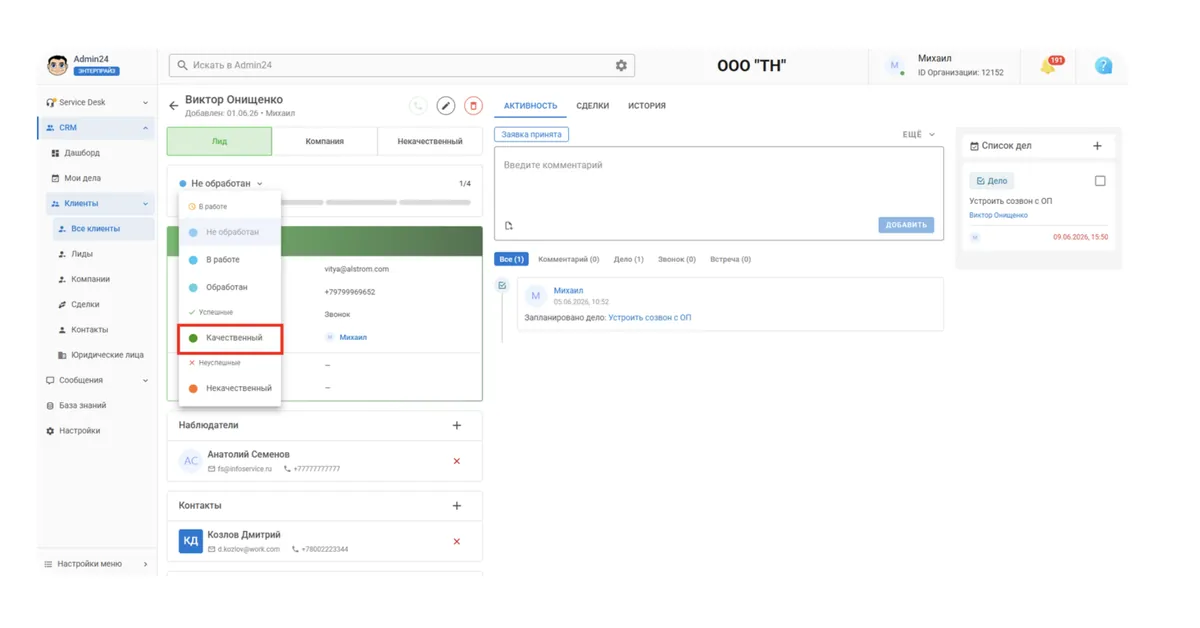The image size is (1200, 628).
Task: Click the phone call icon in client header
Action: pos(418,106)
